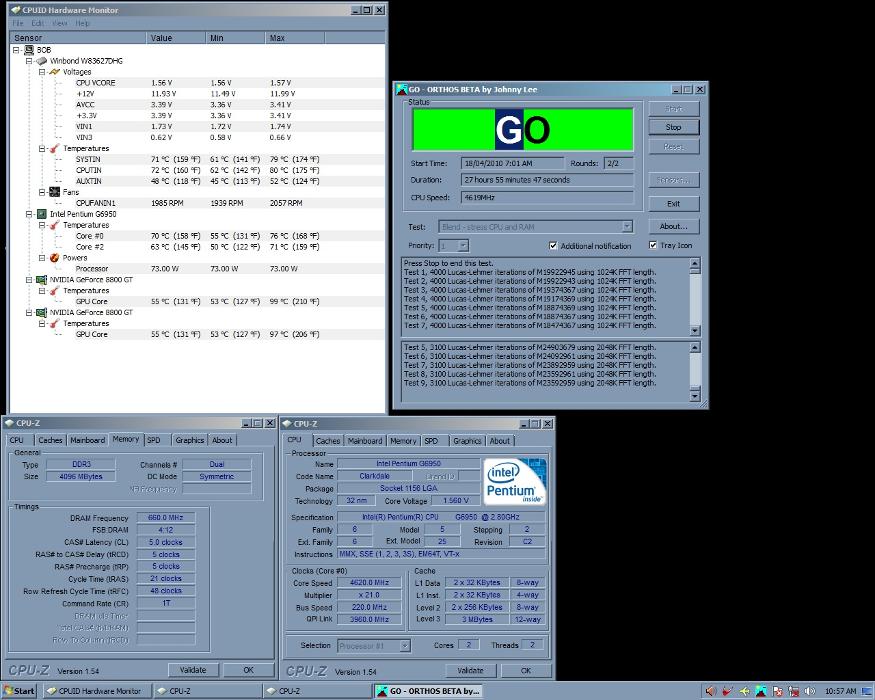The width and height of the screenshot is (875, 700).
Task: Open CPUID Hardware Monitor from the taskbar
Action: click(95, 691)
